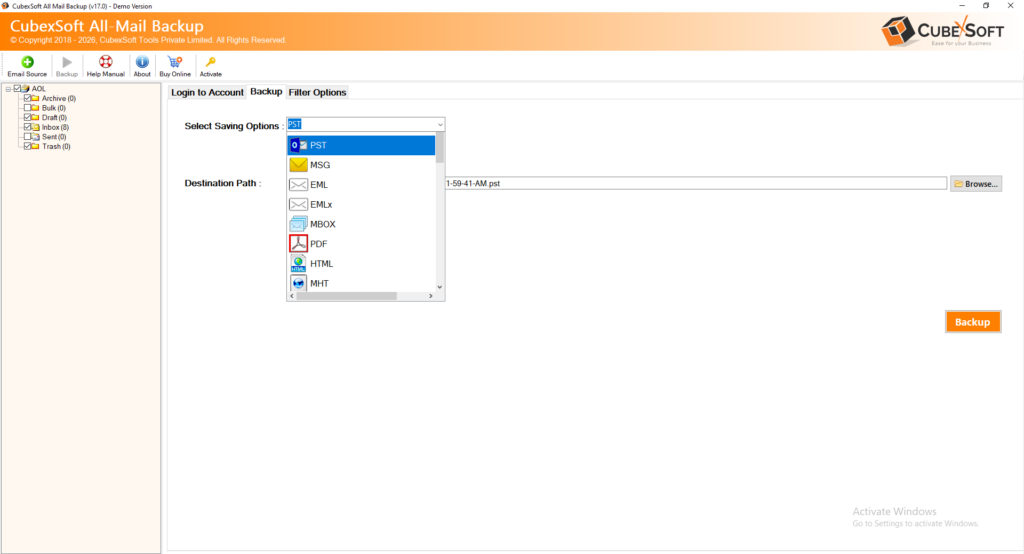Choose the HTML text option
This screenshot has height=554, width=1024.
[321, 263]
